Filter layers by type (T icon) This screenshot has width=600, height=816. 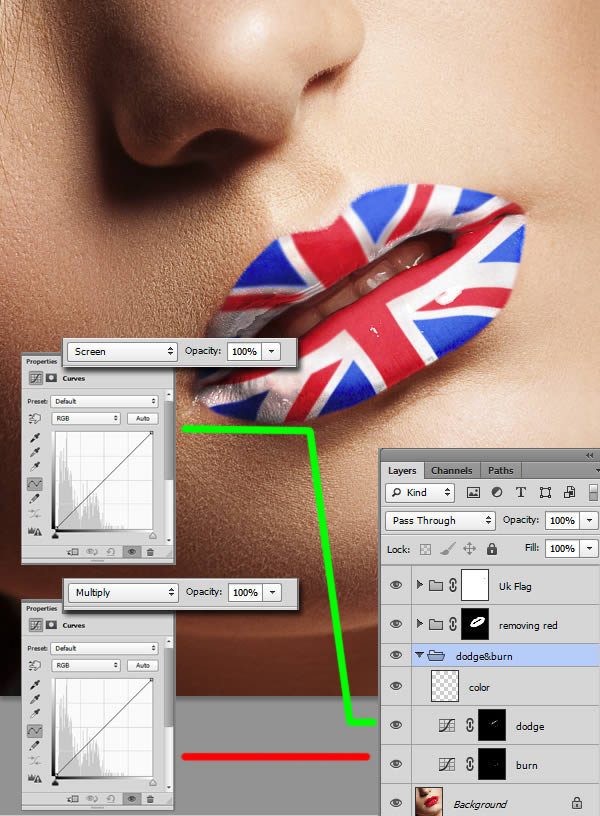coord(521,493)
